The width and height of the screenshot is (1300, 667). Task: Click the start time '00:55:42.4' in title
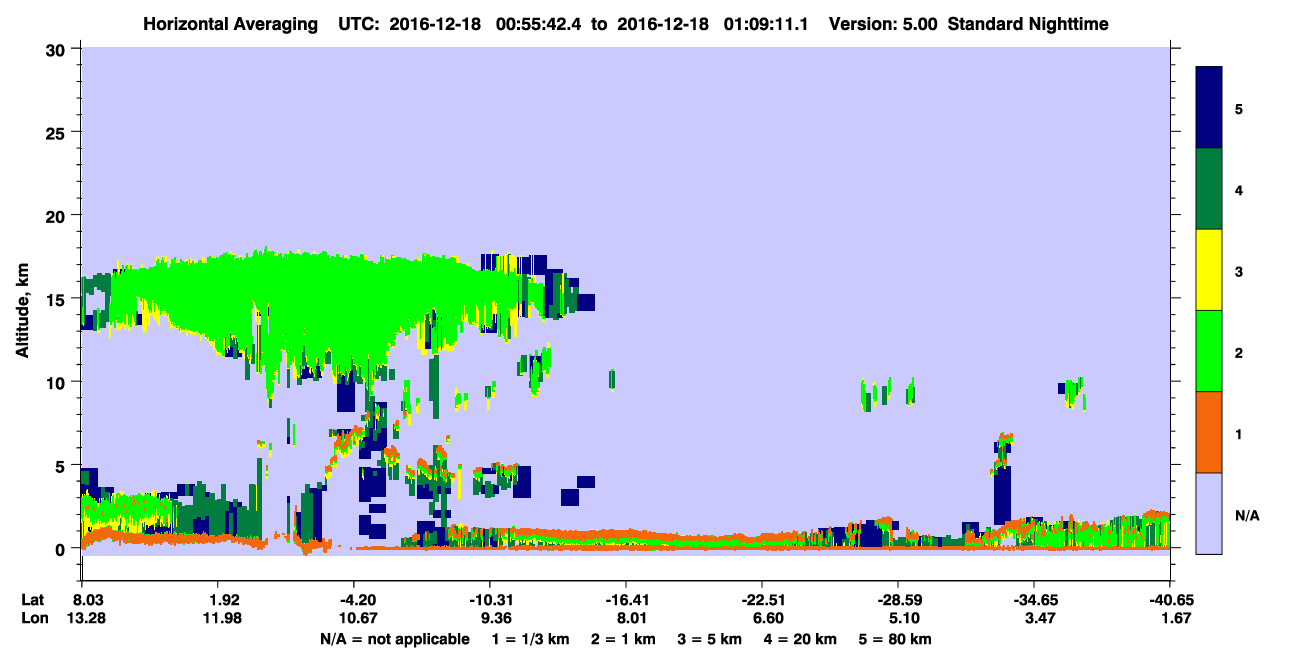point(539,23)
